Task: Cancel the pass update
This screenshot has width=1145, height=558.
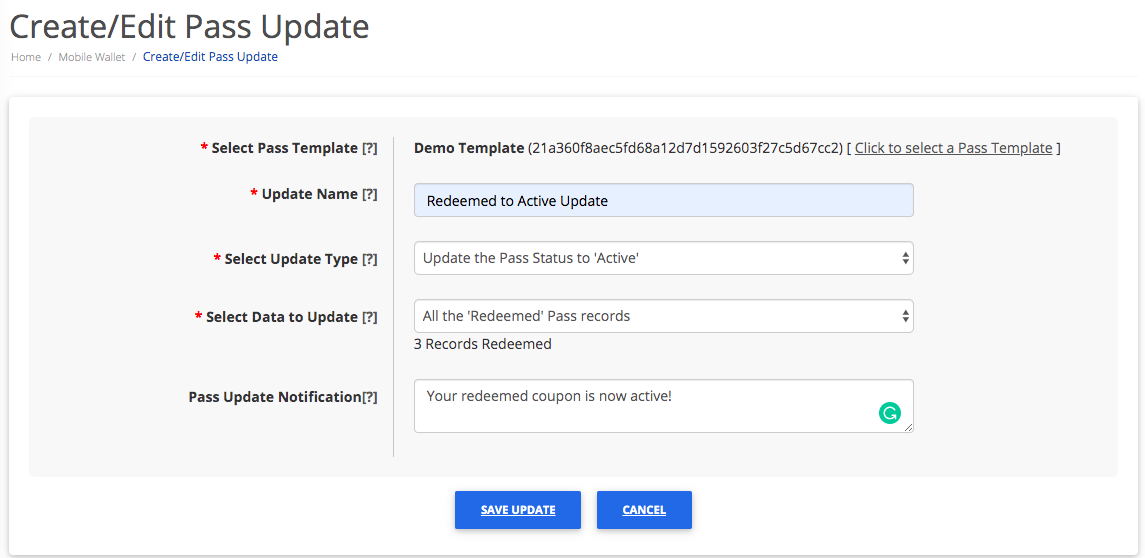Action: [x=644, y=510]
